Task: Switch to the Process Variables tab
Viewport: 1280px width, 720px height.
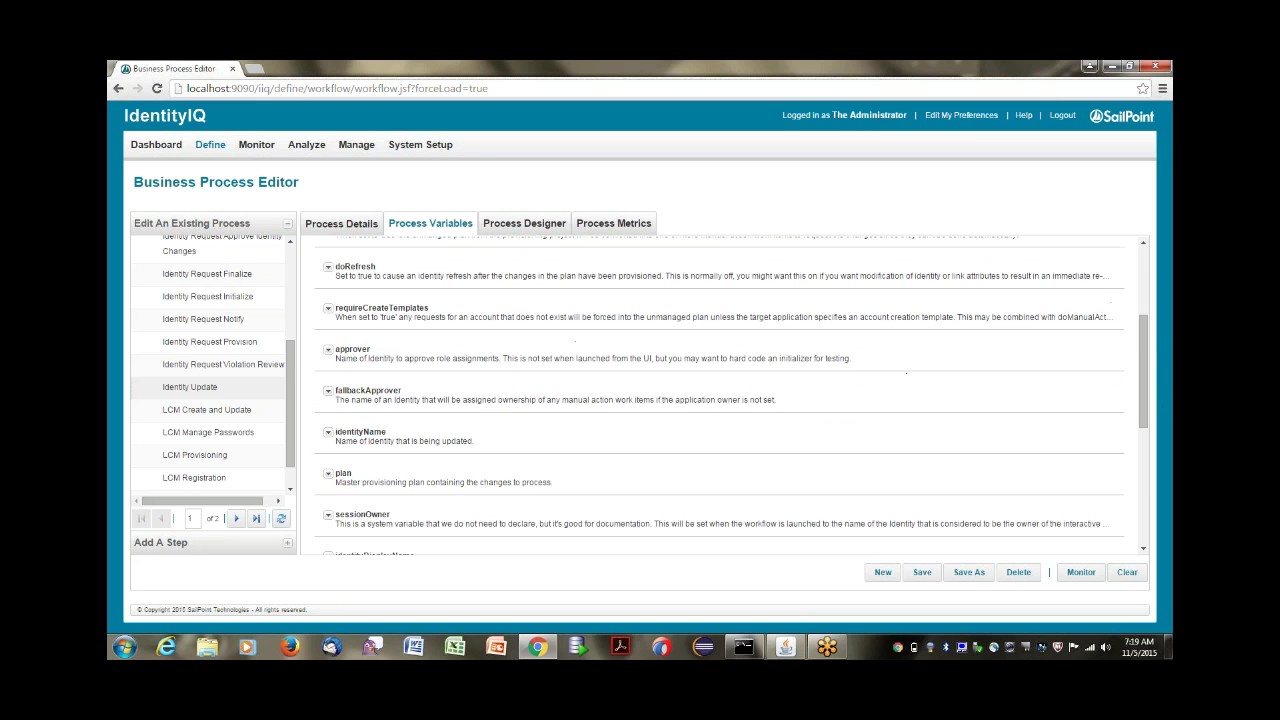Action: (430, 223)
